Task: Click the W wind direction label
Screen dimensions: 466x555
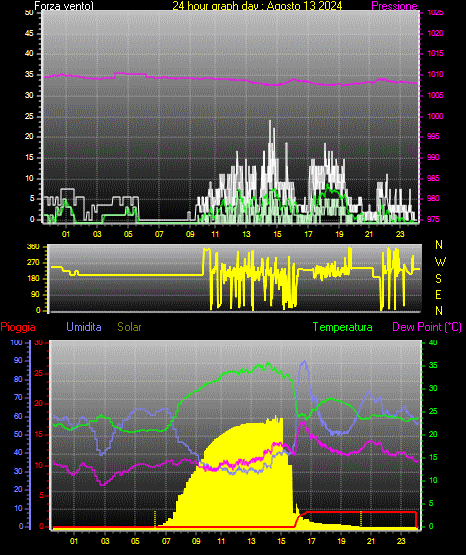Action: [x=440, y=262]
